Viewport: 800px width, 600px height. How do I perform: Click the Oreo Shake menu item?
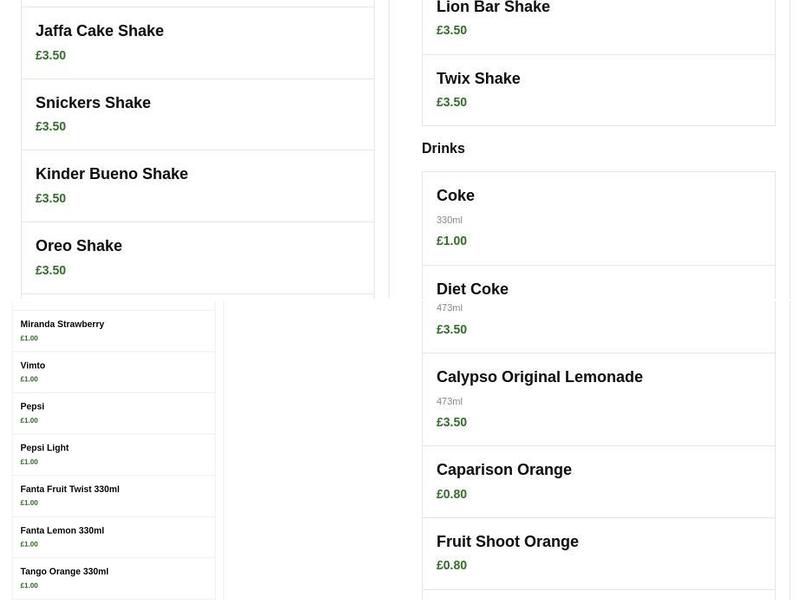tap(198, 257)
